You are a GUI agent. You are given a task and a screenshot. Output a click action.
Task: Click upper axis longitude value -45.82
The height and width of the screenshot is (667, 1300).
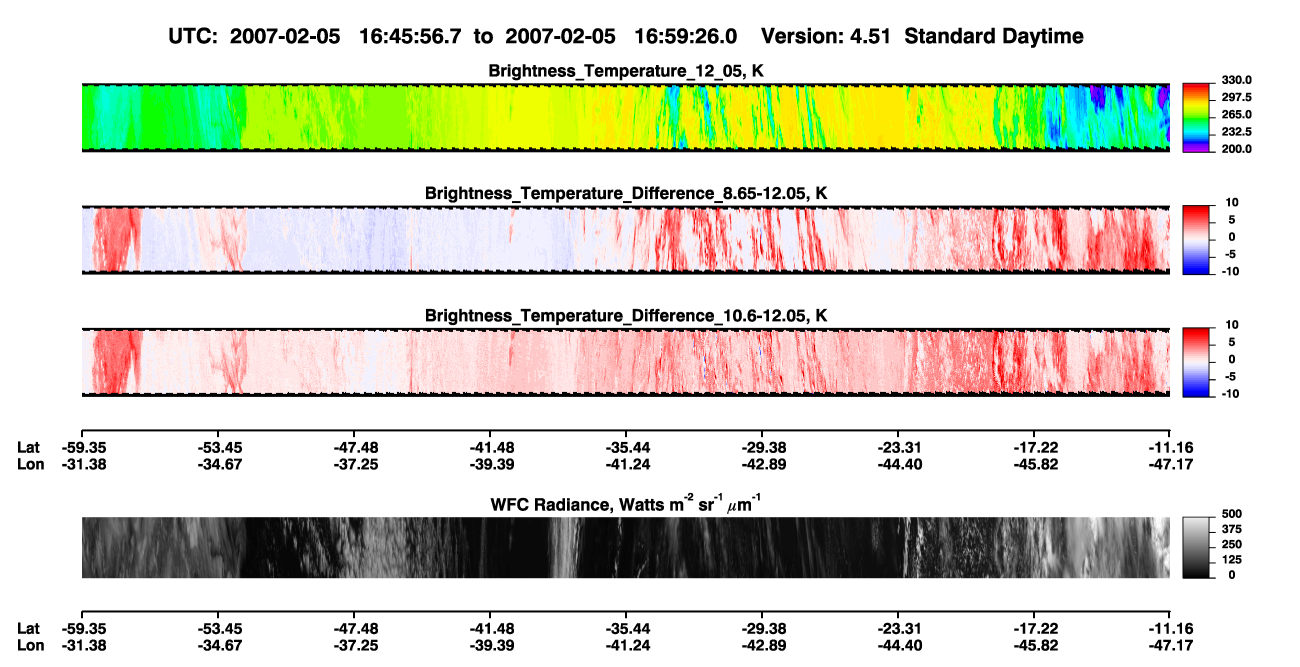coord(1034,465)
